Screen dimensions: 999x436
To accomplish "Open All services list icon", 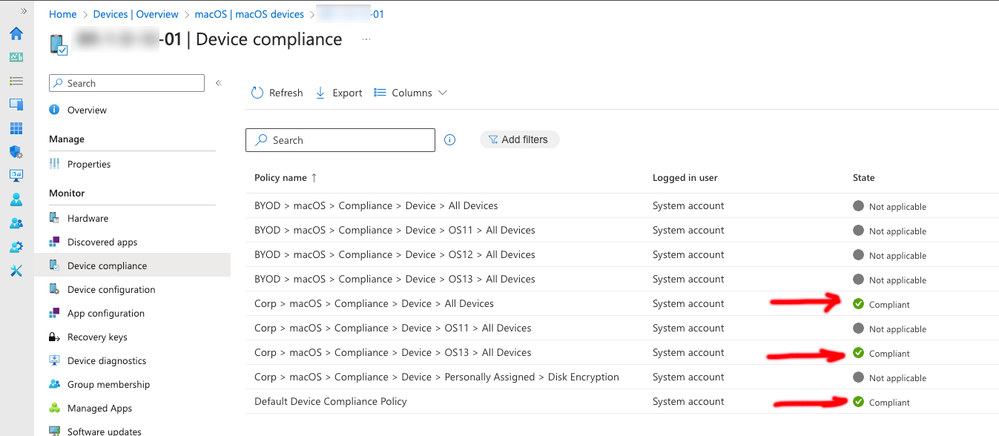I will pos(16,81).
